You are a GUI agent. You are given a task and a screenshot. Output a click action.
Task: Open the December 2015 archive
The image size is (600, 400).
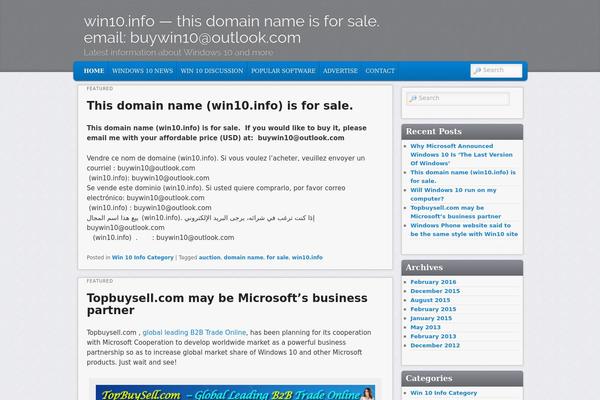[435, 291]
